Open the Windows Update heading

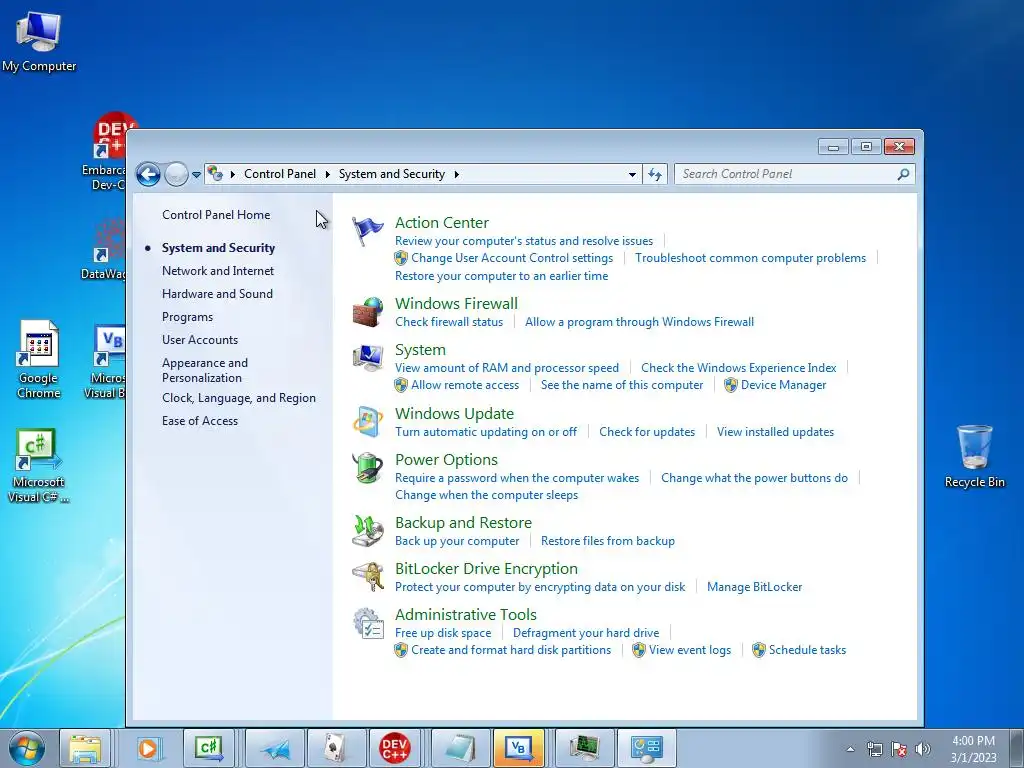click(455, 414)
